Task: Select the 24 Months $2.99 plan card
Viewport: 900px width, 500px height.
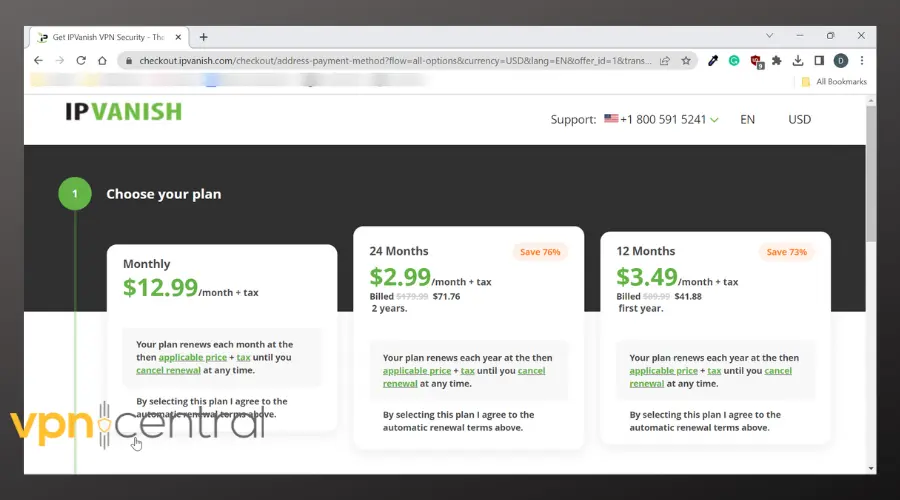Action: tap(468, 337)
